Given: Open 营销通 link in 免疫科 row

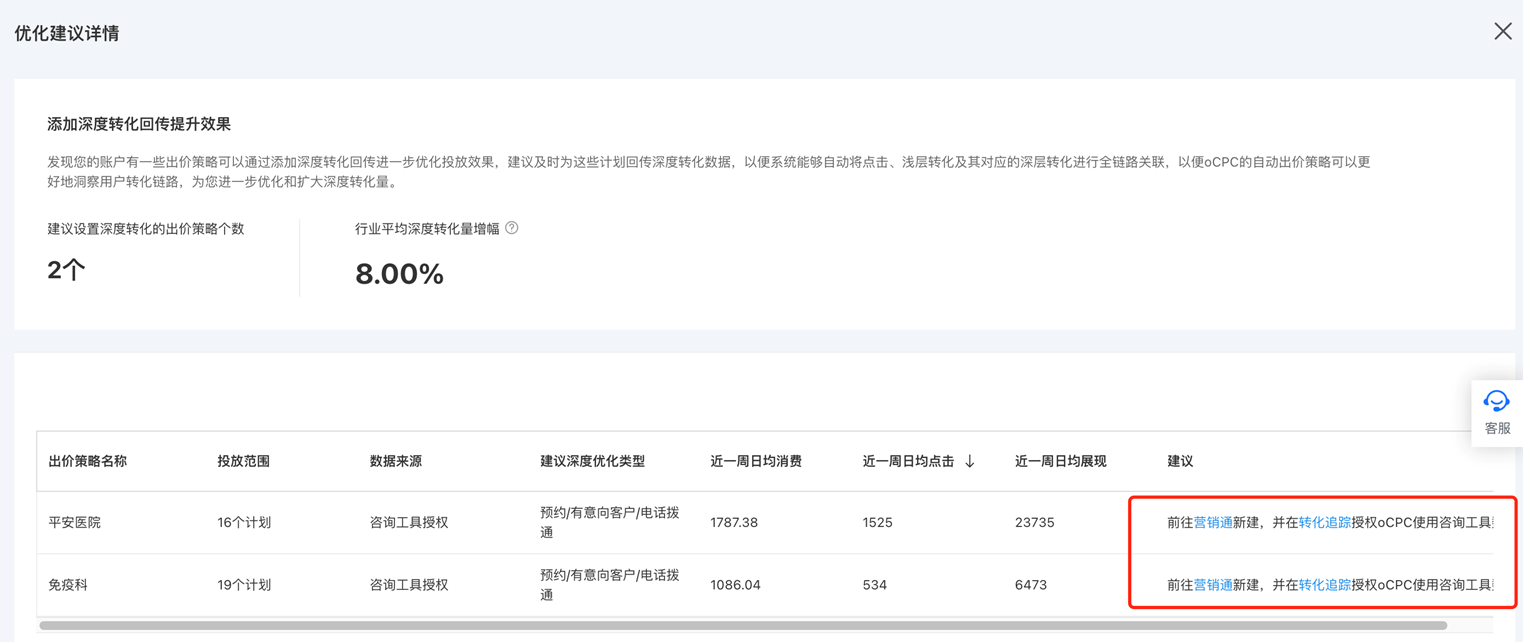Looking at the screenshot, I should tap(1213, 585).
